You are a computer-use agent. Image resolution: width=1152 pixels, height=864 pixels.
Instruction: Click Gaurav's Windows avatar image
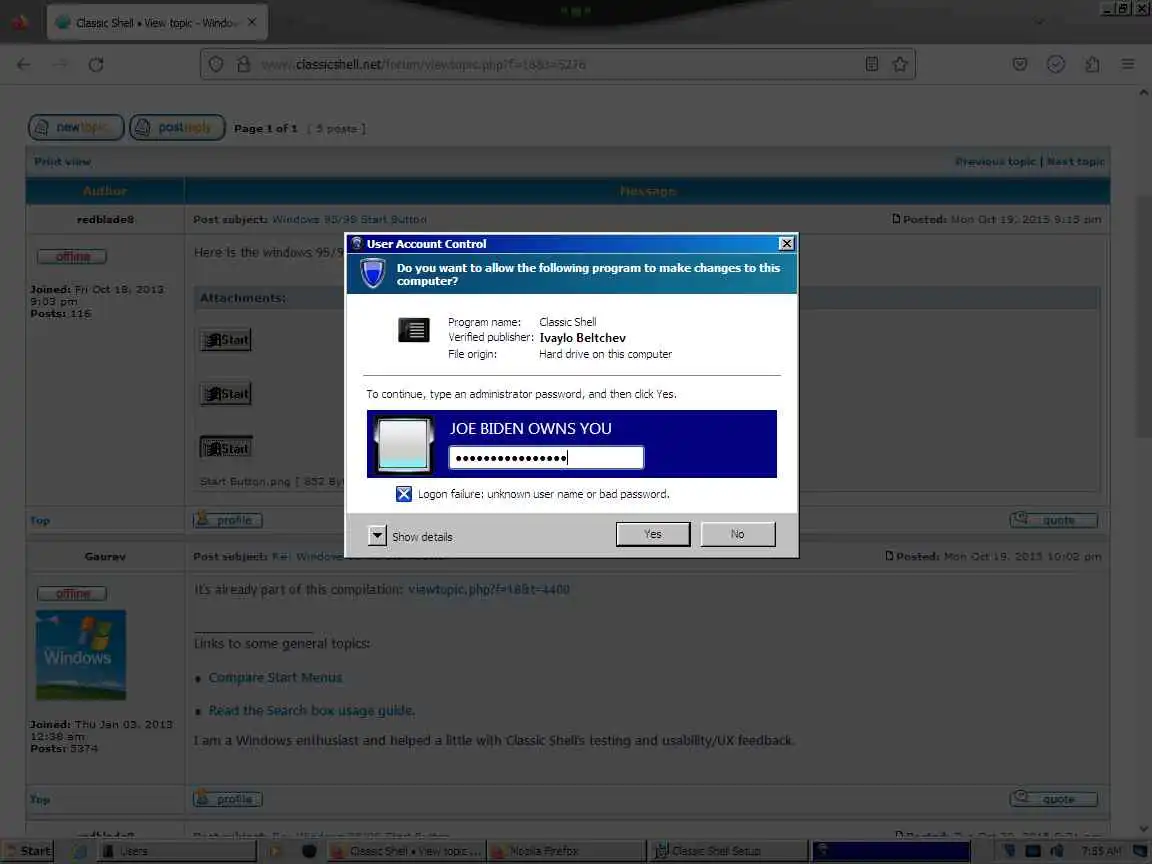81,655
